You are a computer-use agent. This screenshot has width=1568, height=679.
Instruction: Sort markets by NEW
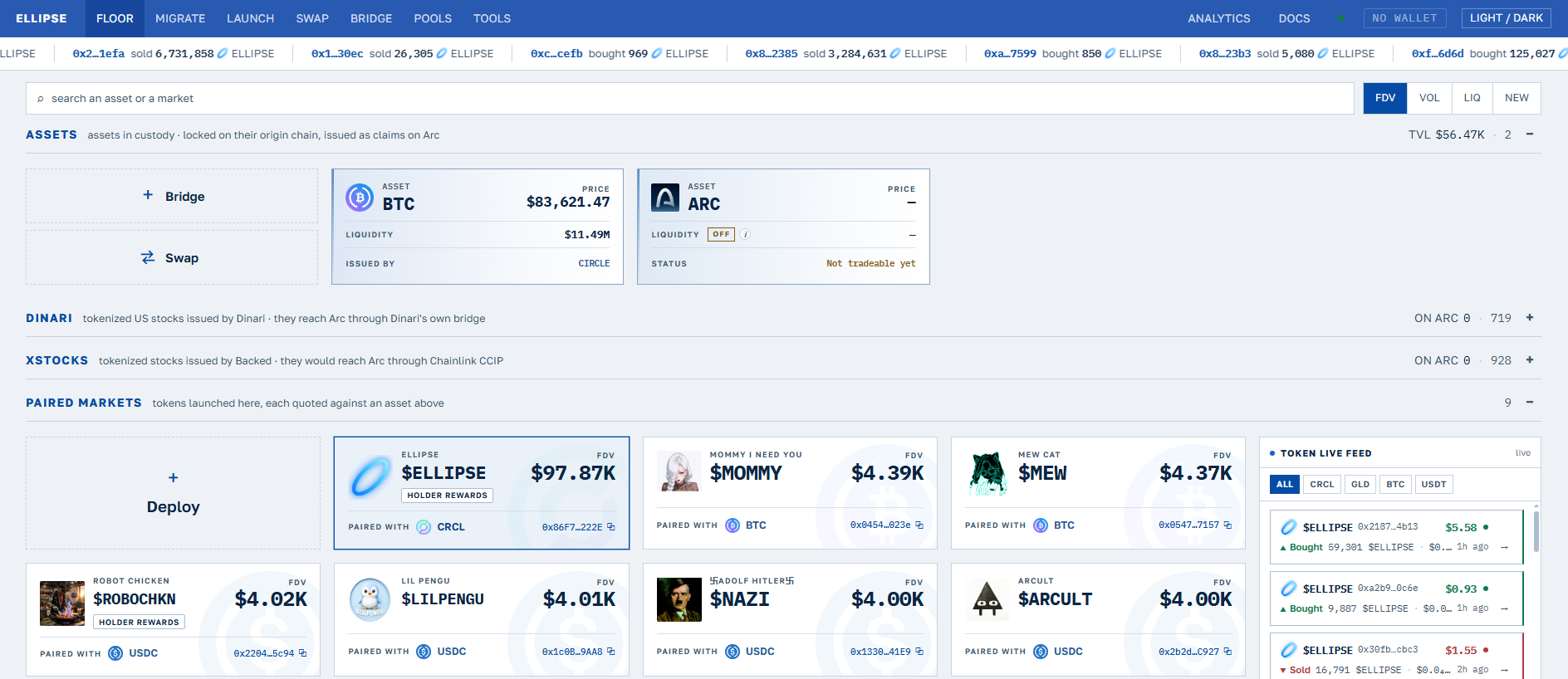pyautogui.click(x=1517, y=98)
